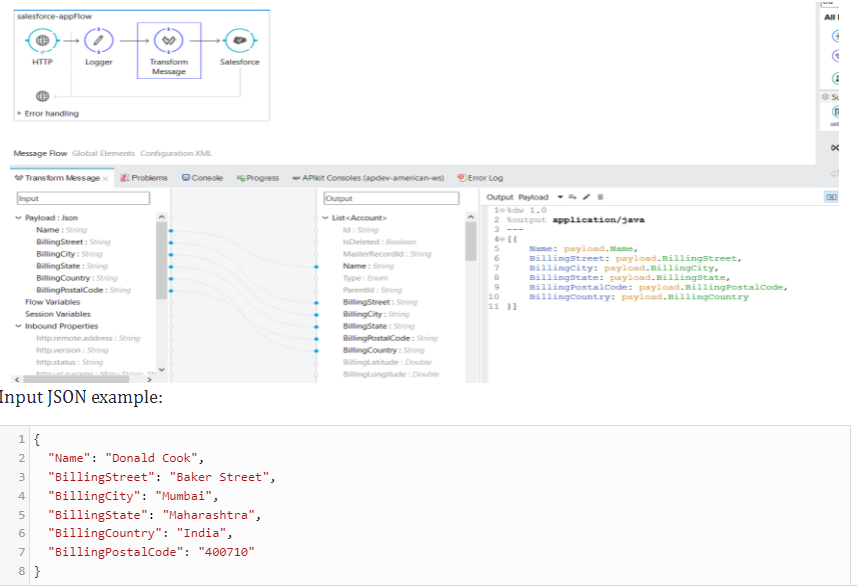Select output field BillingCountry : String
The width and height of the screenshot is (858, 588).
(x=384, y=350)
